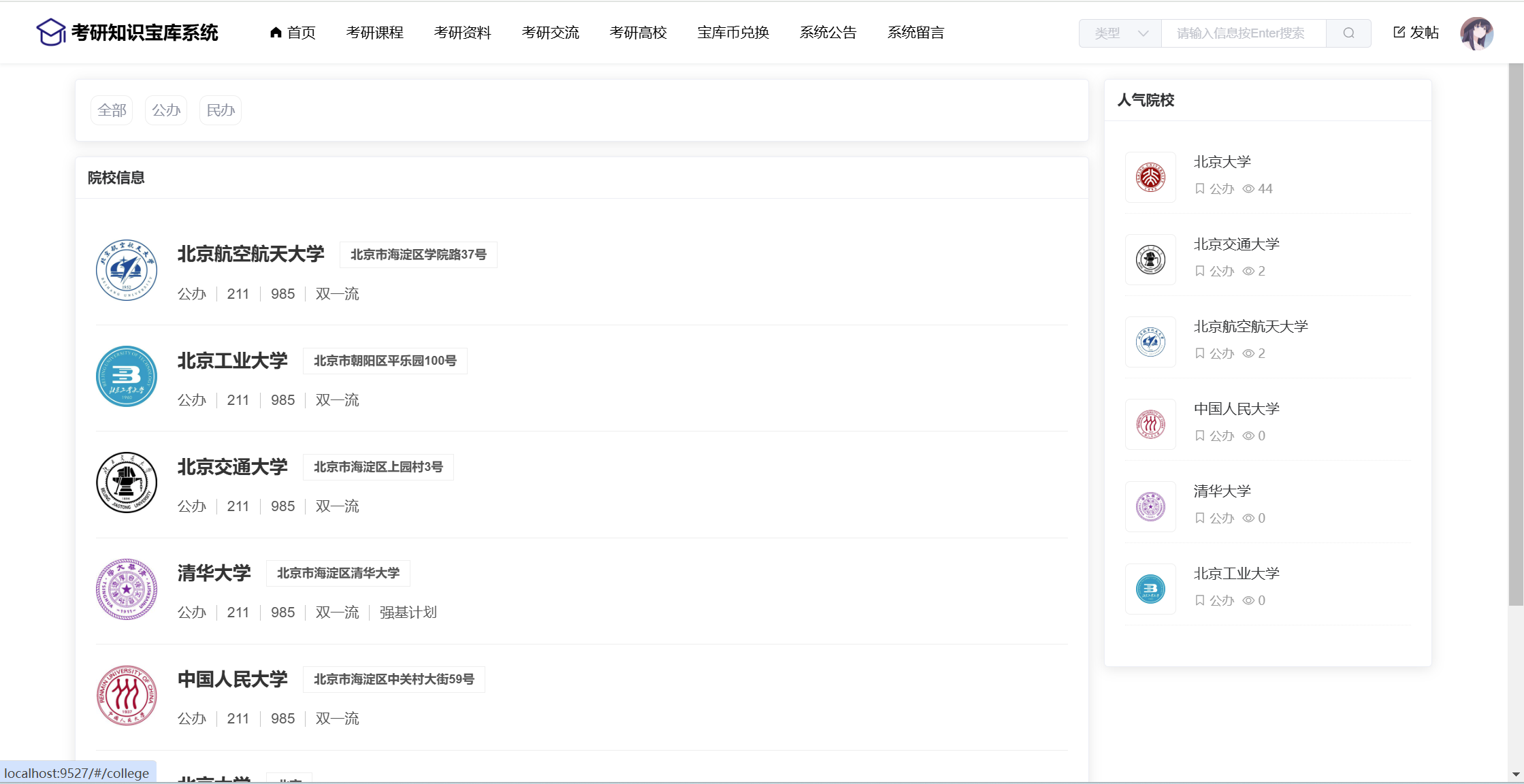1524x784 pixels.
Task: Click the graduation cap site logo
Action: 51,32
